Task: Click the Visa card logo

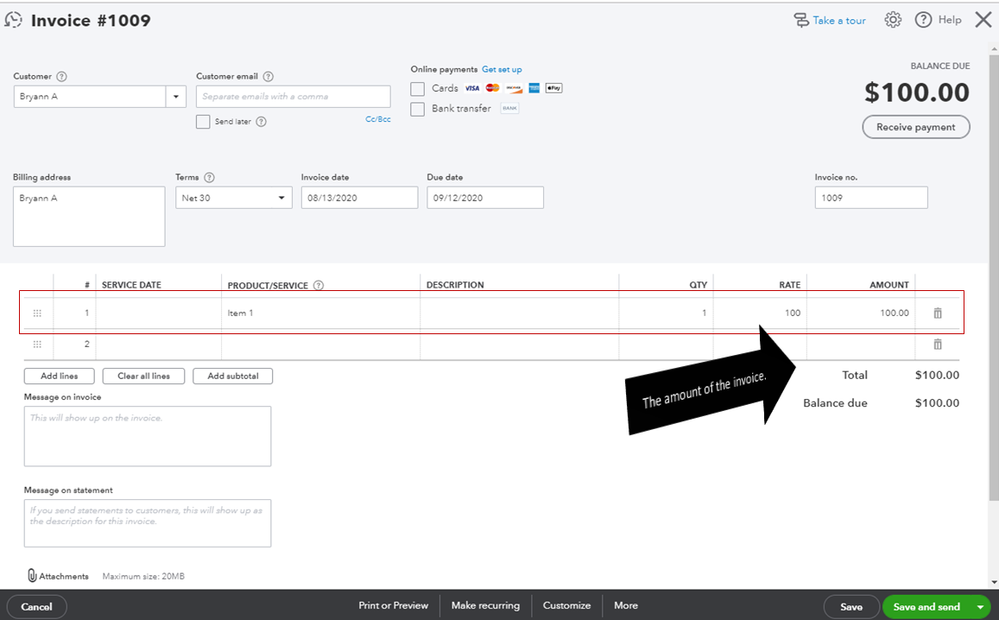Action: [x=472, y=88]
